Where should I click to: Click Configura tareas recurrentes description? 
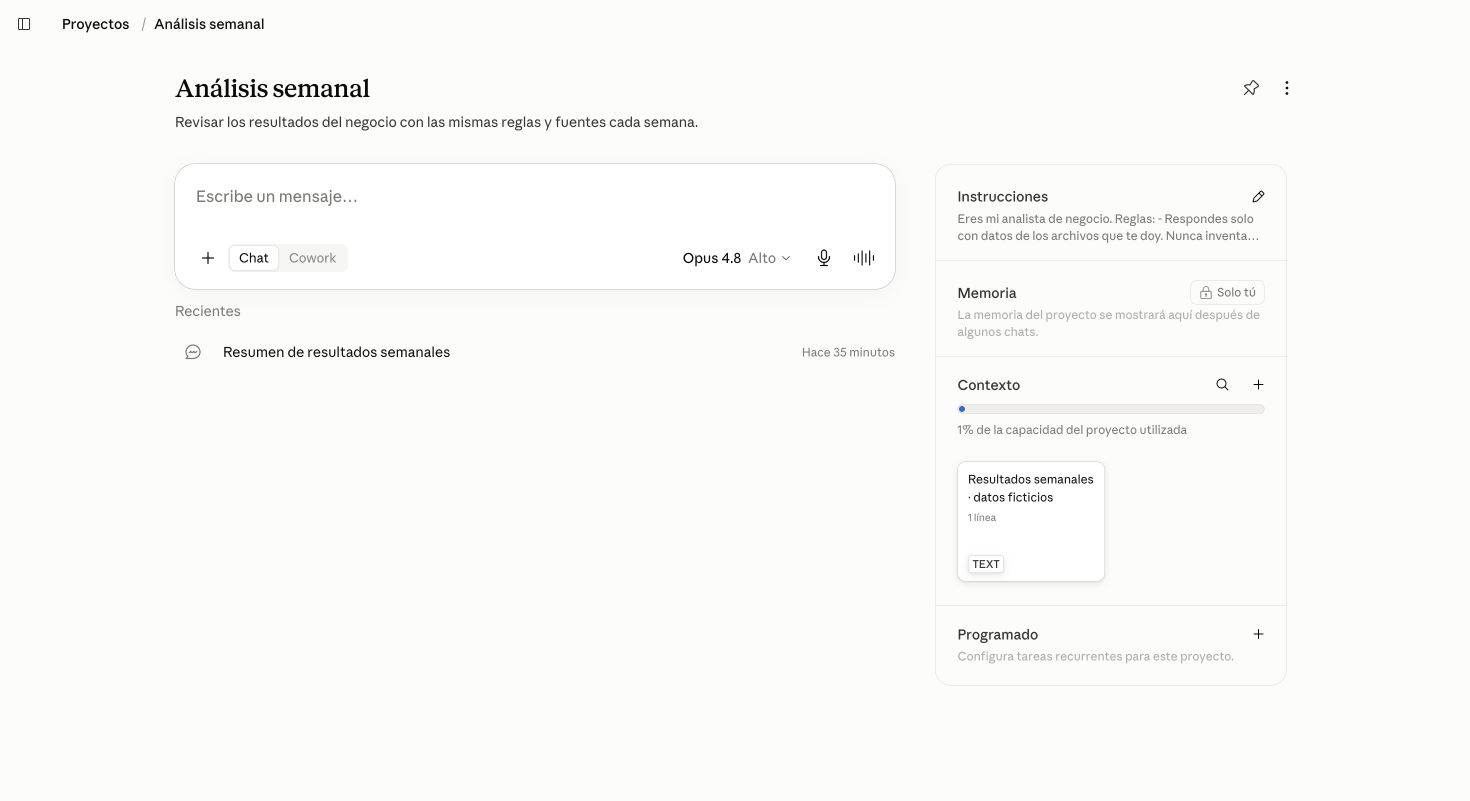coord(1095,657)
